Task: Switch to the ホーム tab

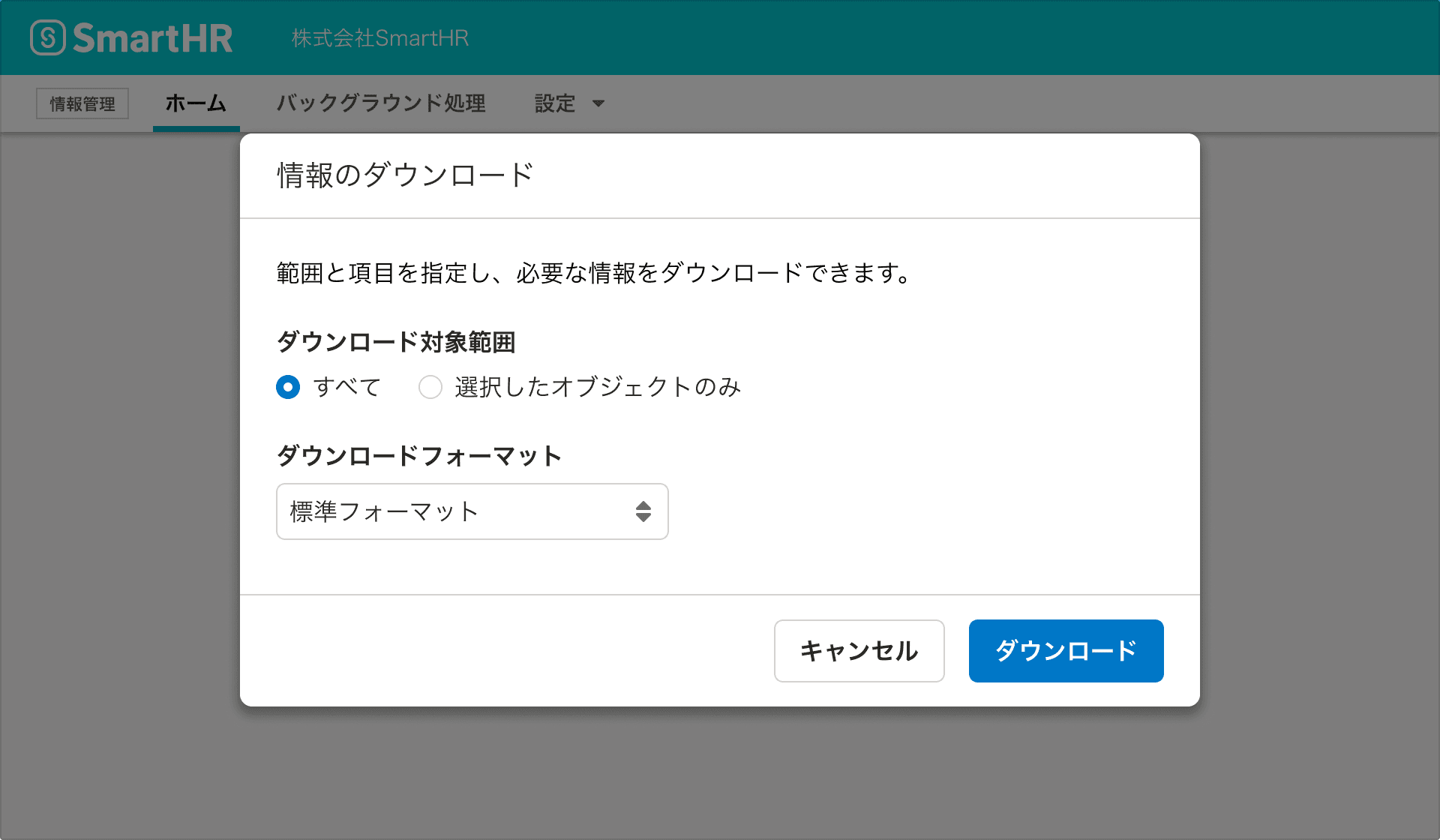Action: [x=196, y=103]
